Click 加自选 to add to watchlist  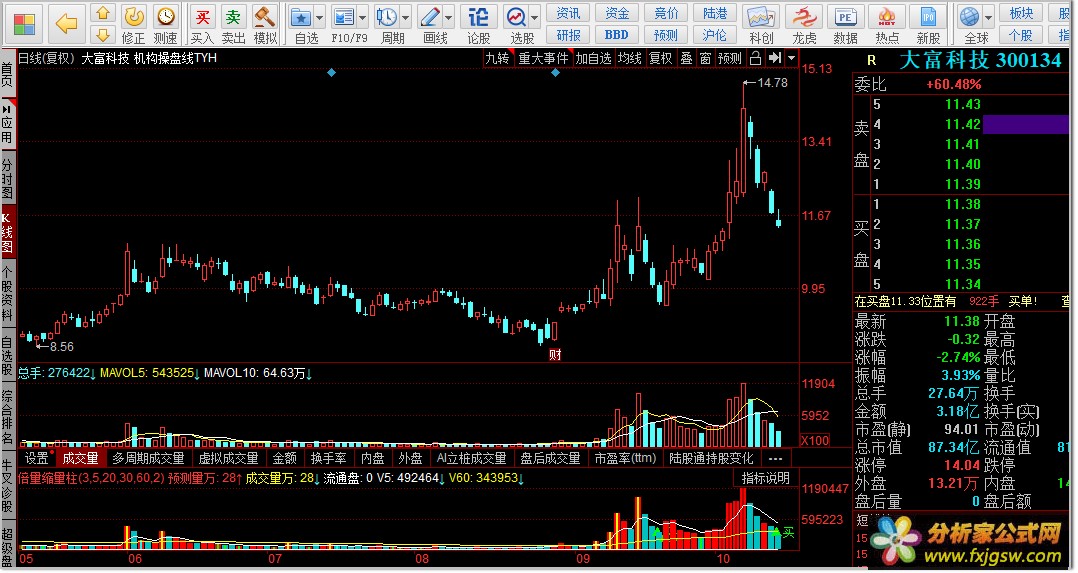[593, 58]
